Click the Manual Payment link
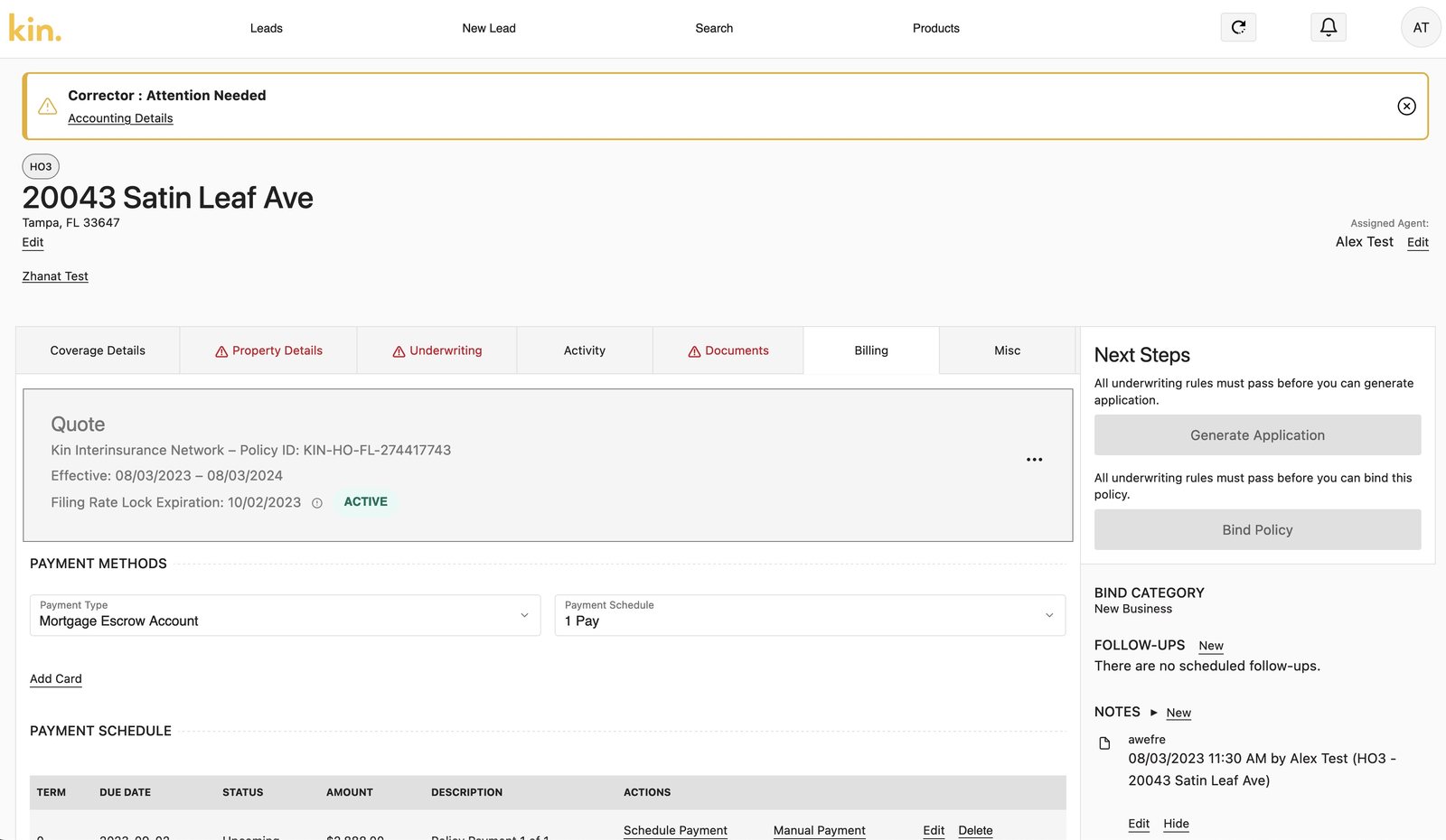 coord(820,831)
